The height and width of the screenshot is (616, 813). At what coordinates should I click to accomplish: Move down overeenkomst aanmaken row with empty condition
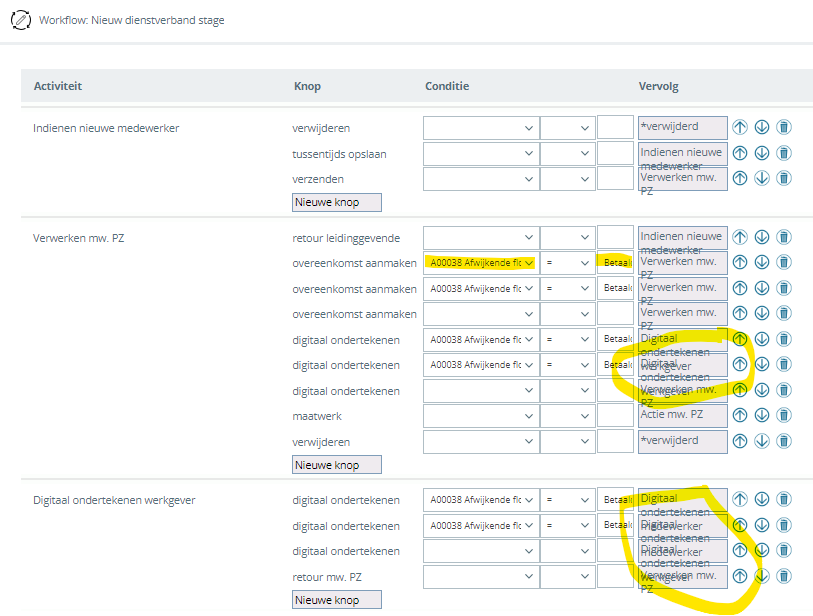click(762, 313)
